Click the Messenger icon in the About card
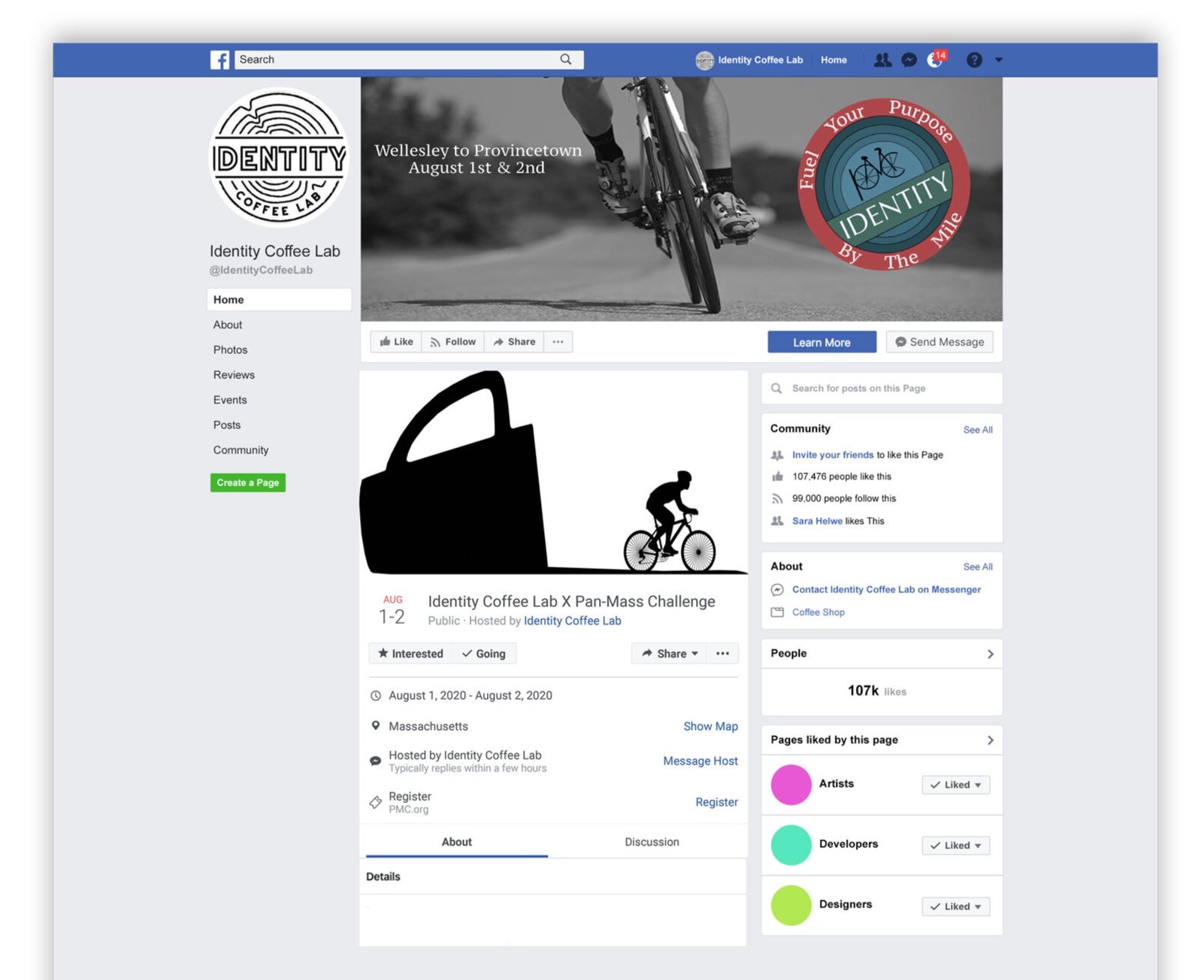The height and width of the screenshot is (980, 1204). click(x=777, y=590)
